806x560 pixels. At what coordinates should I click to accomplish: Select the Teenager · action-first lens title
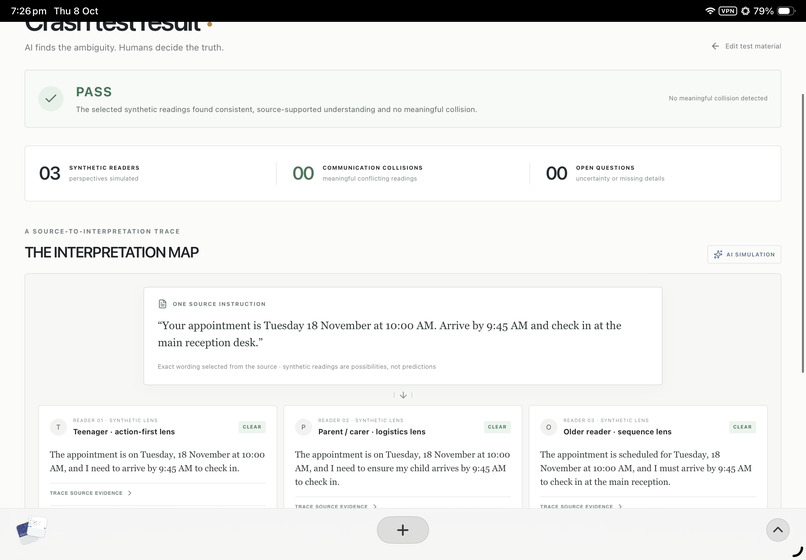124,432
